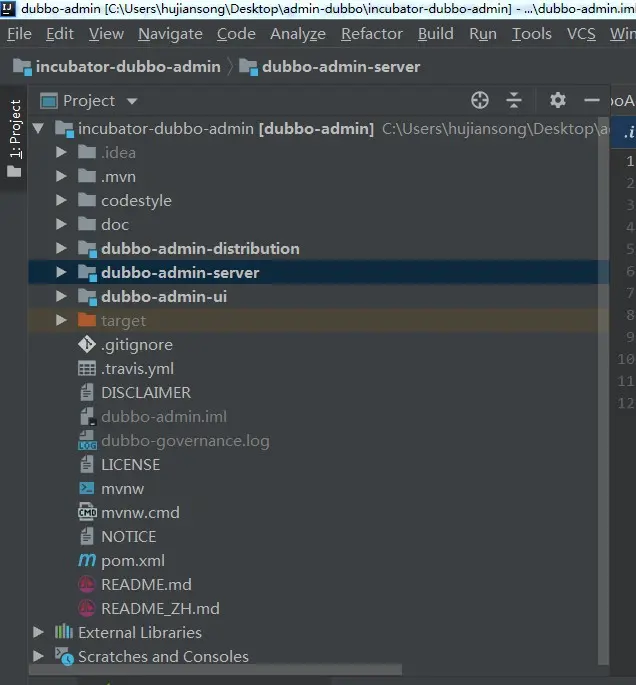Click the horizontal scrollbar of Project panel

point(215,670)
